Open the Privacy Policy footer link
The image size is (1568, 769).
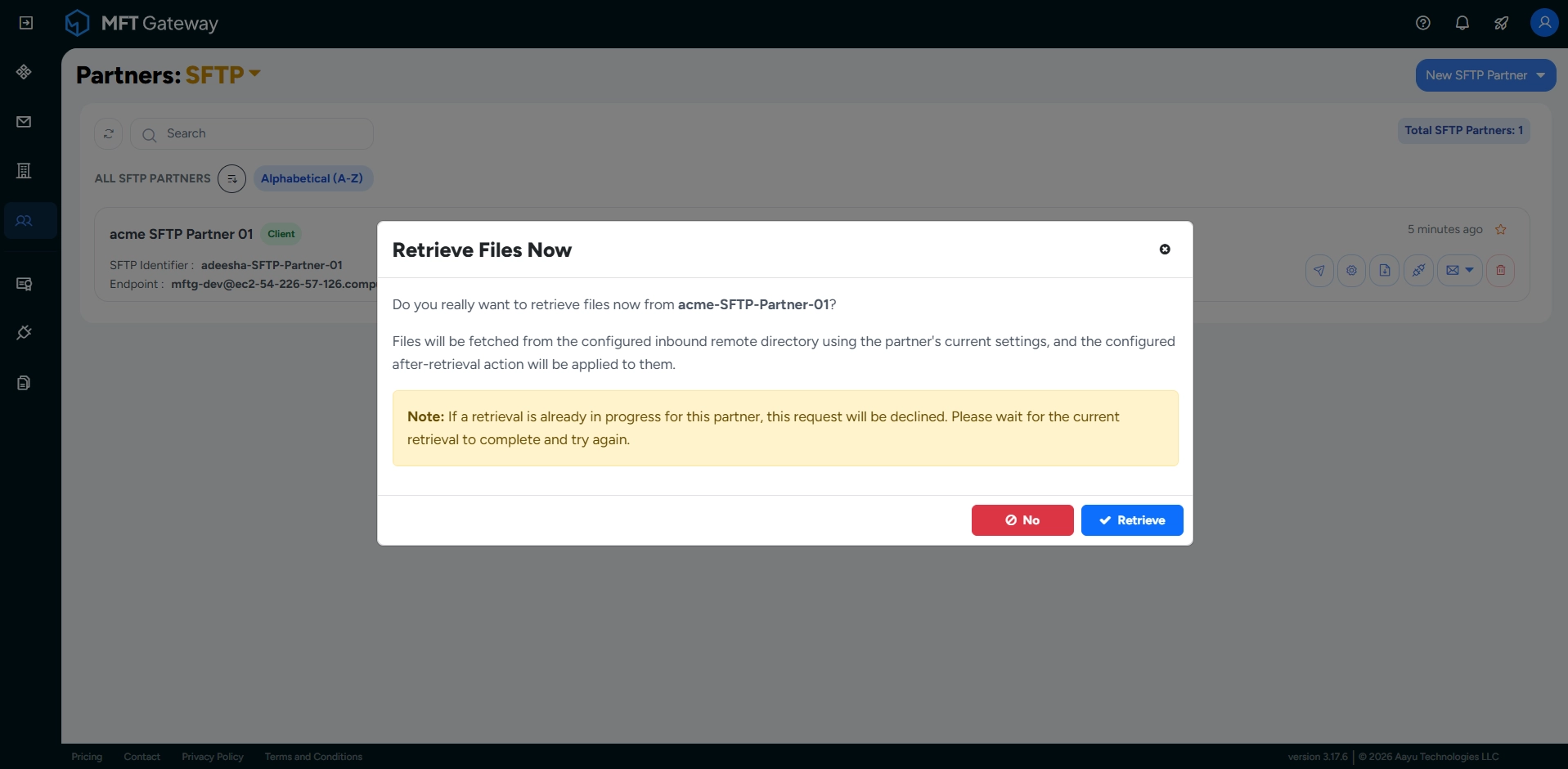213,757
